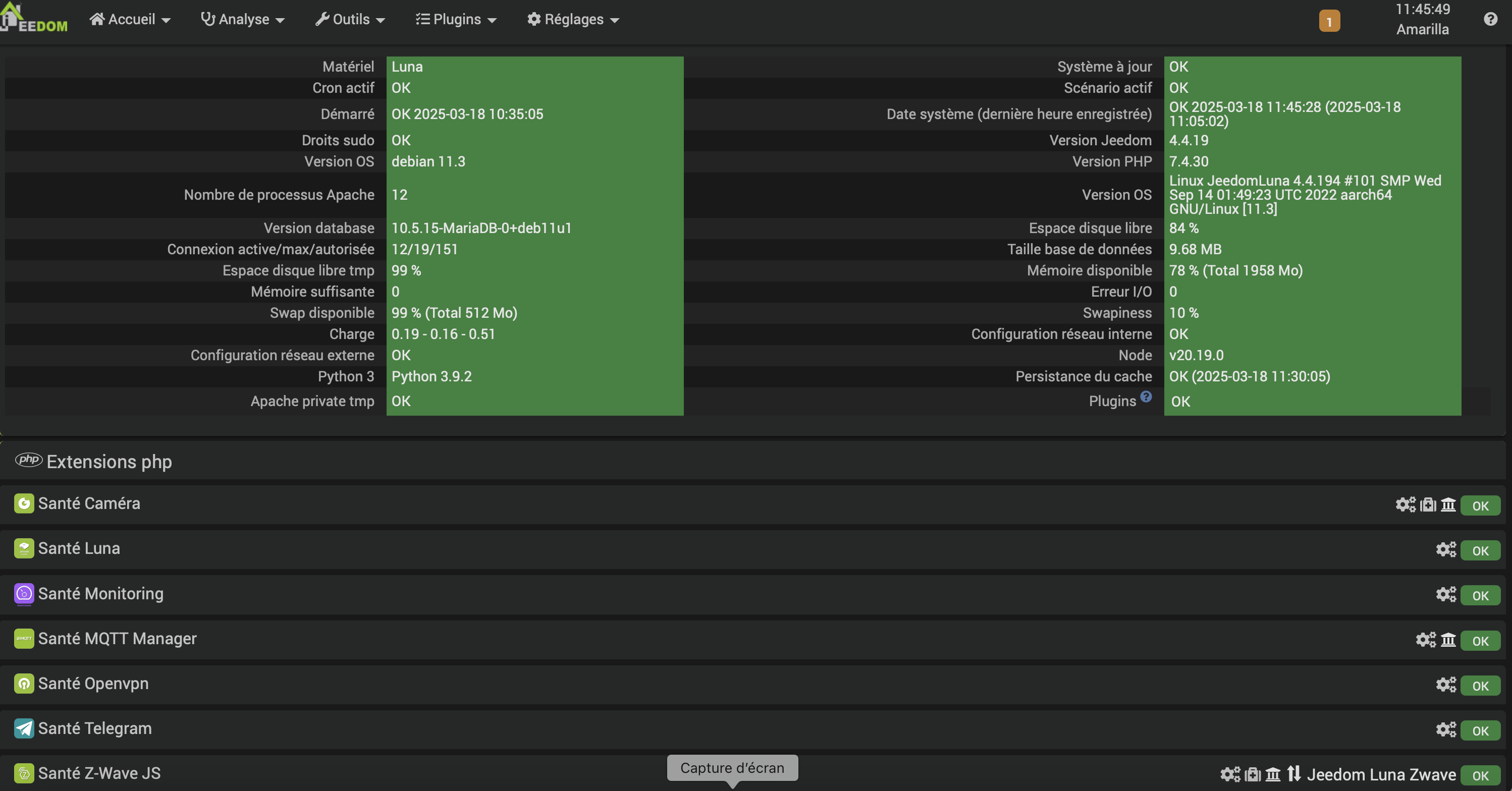
Task: Click the Jeedom home logo
Action: tap(34, 19)
